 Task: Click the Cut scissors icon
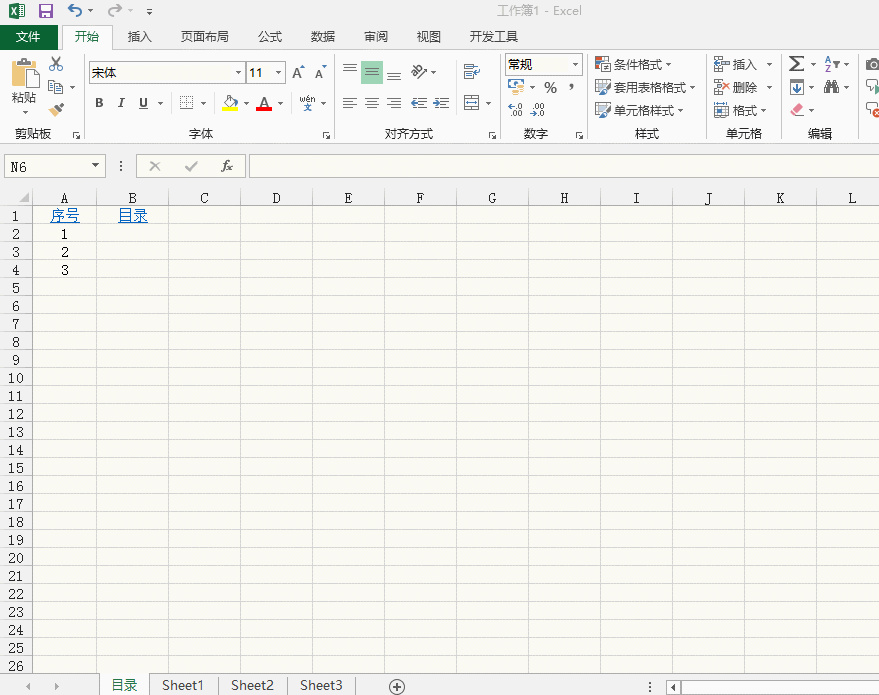point(56,64)
